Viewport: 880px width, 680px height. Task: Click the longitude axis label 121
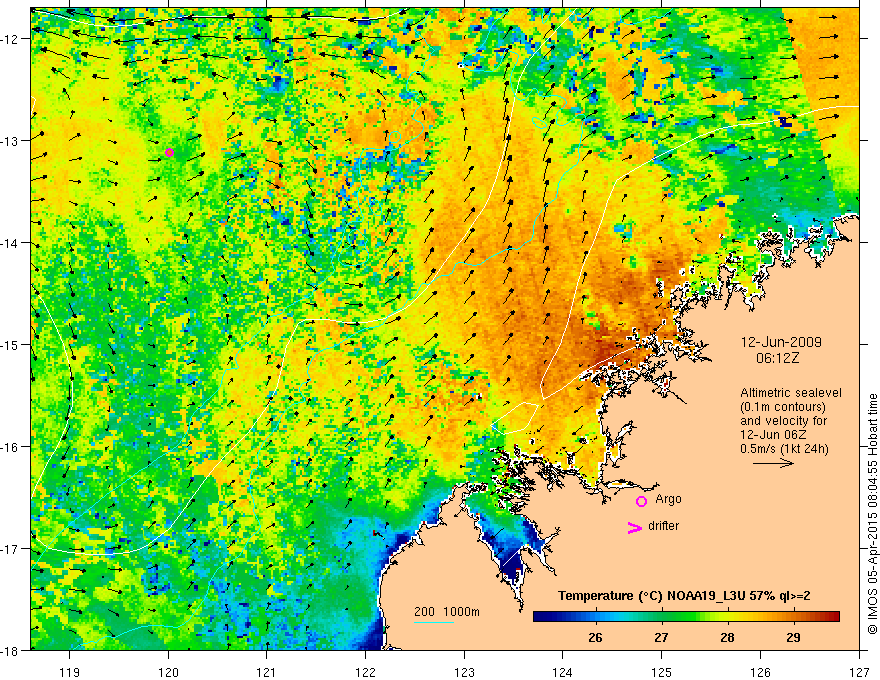coord(267,672)
